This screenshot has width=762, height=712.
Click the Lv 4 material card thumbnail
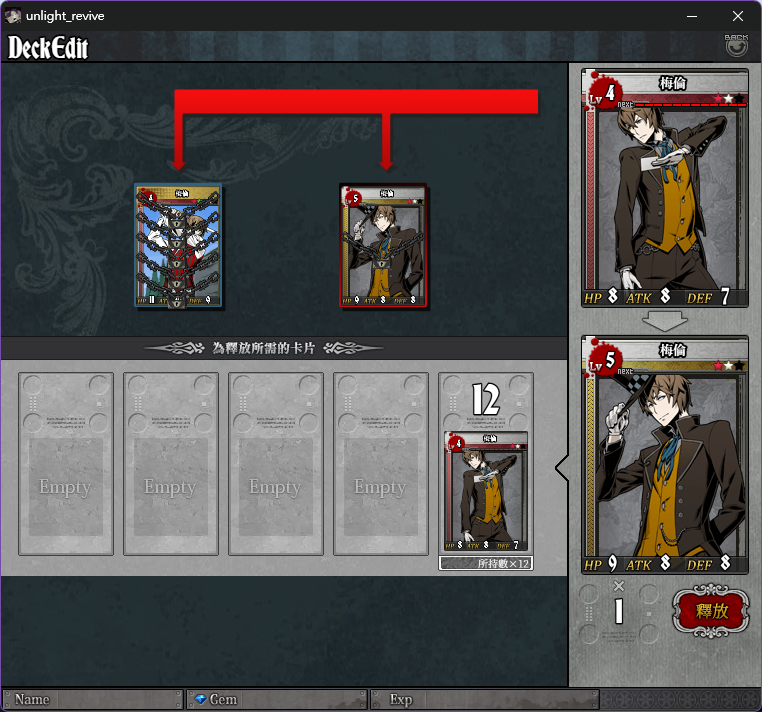click(x=486, y=492)
